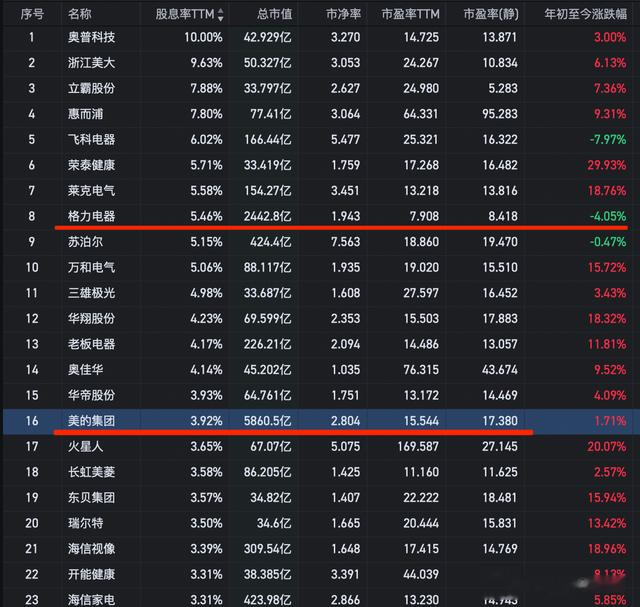Click market cap 5860.5亿 of 美的集团
The image size is (640, 607).
click(x=268, y=421)
